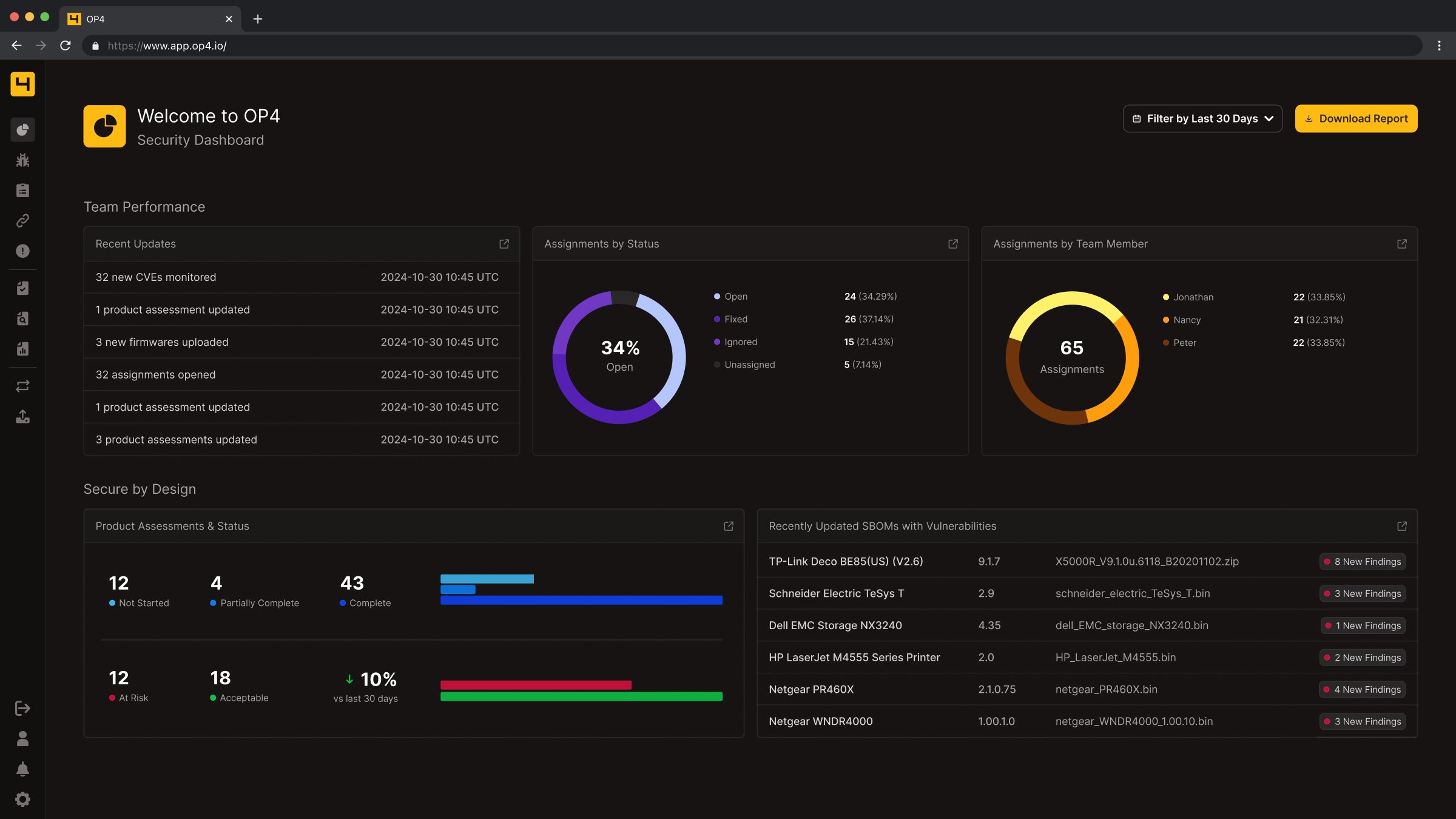Click the repeat arrows sidebar icon
This screenshot has height=819, width=1456.
(22, 386)
